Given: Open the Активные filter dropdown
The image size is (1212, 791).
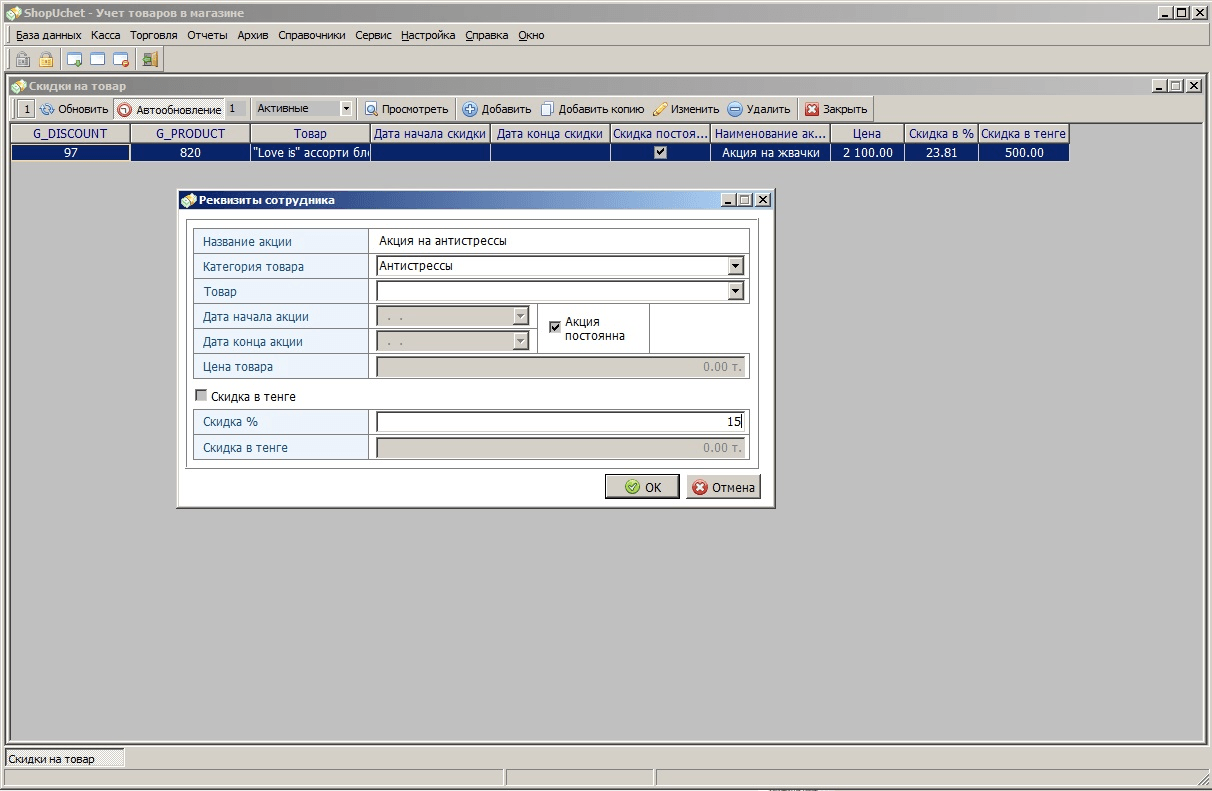Looking at the screenshot, I should click(346, 108).
